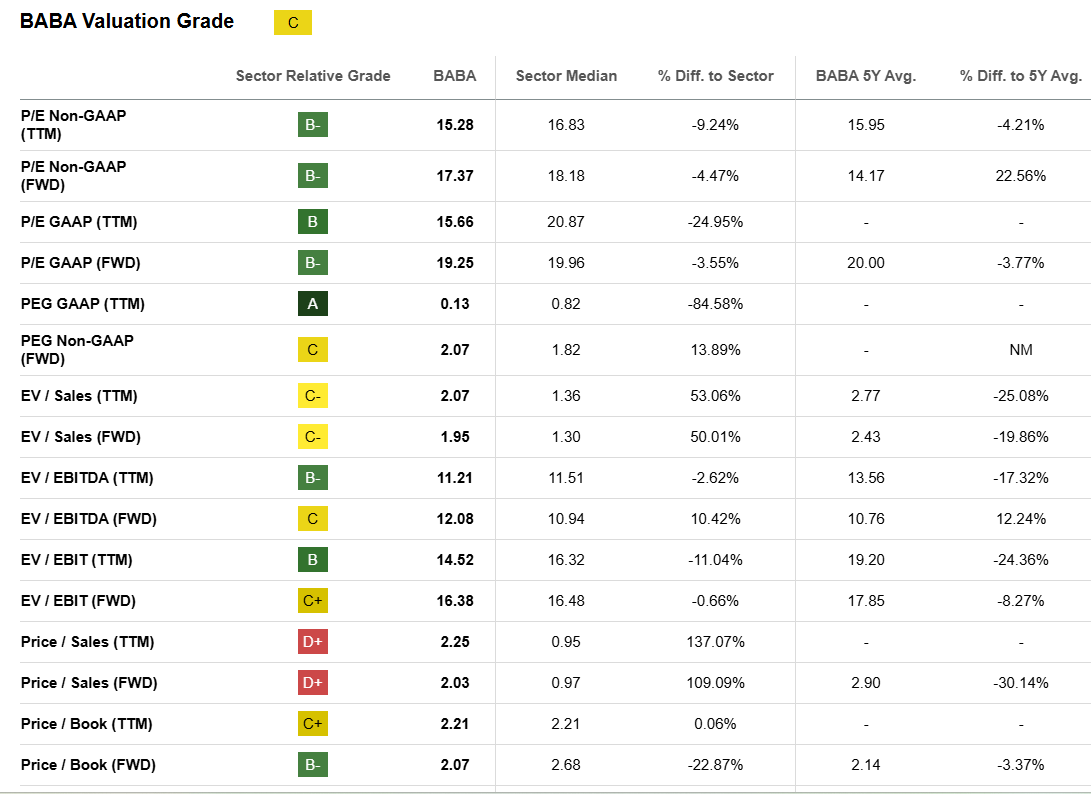Click the Sector Relative Grade column header
The image size is (1091, 794).
313,76
